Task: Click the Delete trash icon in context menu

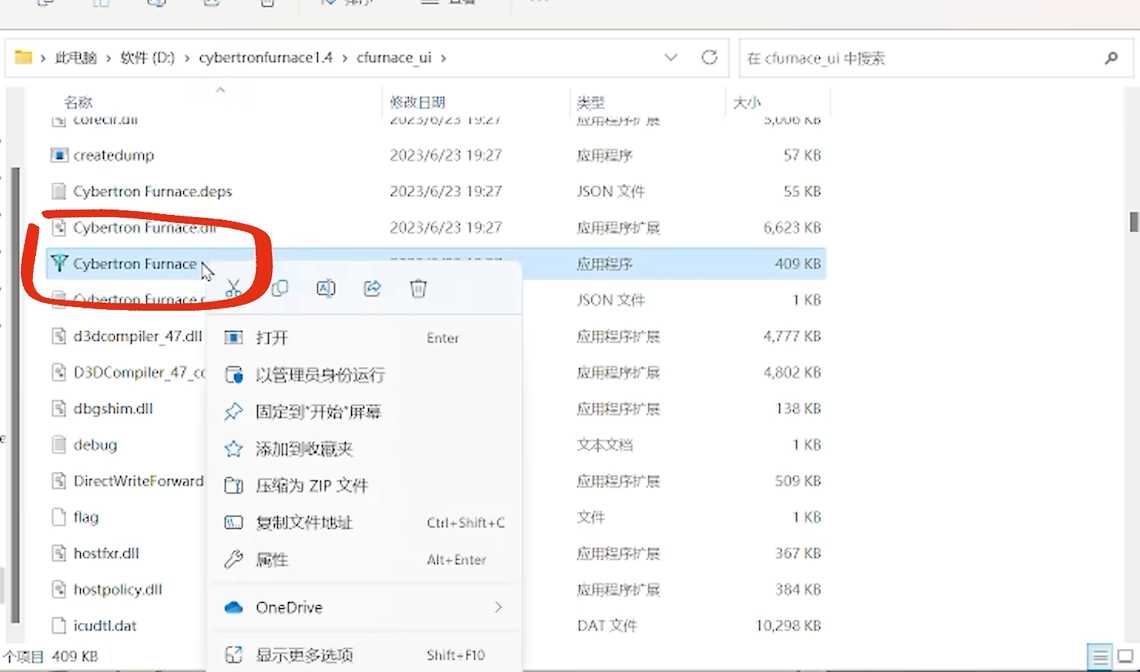Action: tap(418, 289)
